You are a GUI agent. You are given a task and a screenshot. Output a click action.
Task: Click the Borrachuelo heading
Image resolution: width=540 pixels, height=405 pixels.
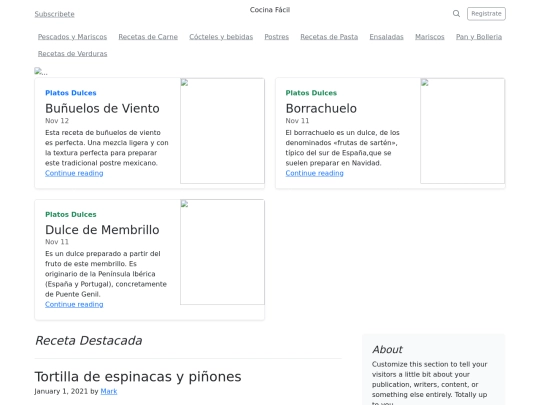321,108
